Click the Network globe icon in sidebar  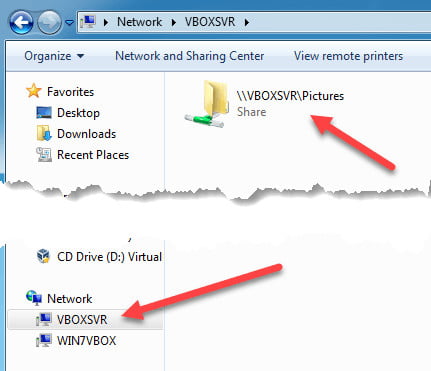(34, 298)
